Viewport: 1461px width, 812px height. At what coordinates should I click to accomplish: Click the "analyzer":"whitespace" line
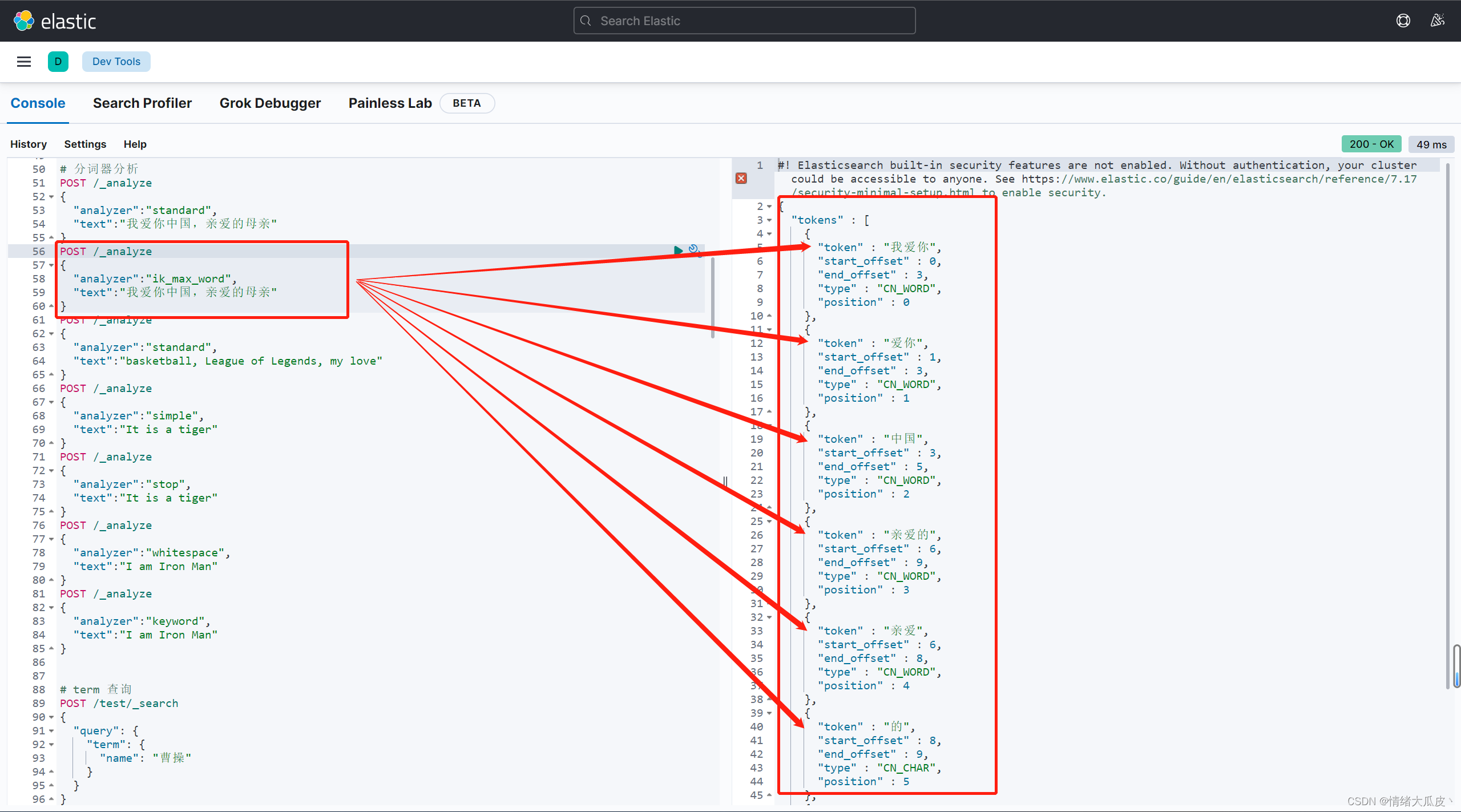pyautogui.click(x=152, y=553)
